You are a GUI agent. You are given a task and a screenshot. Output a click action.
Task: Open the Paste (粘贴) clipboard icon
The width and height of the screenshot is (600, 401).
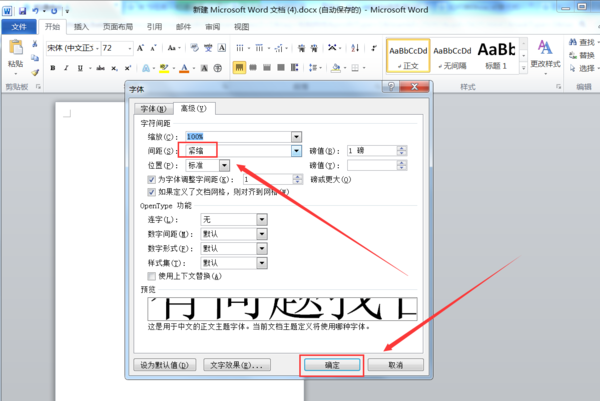16,48
